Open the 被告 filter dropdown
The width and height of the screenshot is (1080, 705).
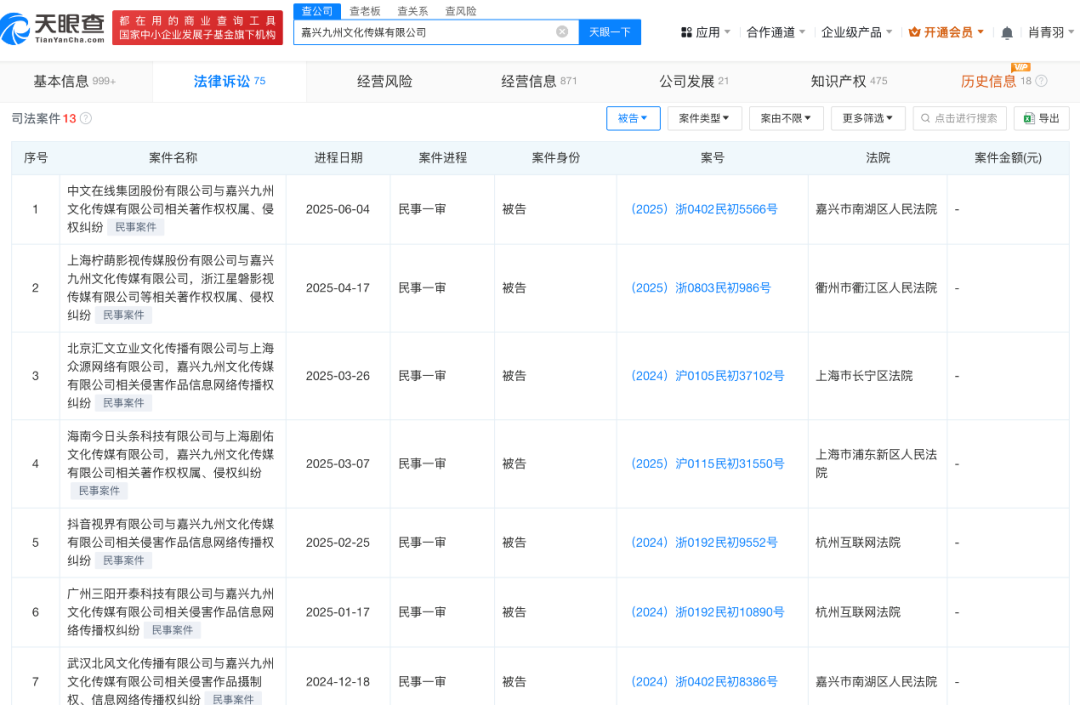click(633, 118)
